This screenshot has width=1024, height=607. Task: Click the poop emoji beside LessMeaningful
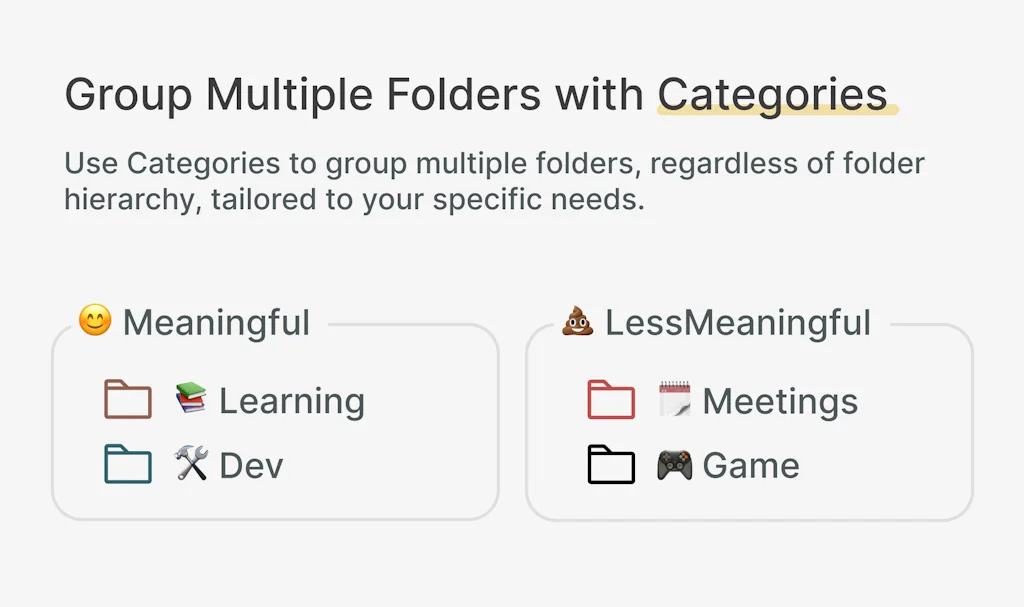coord(578,321)
